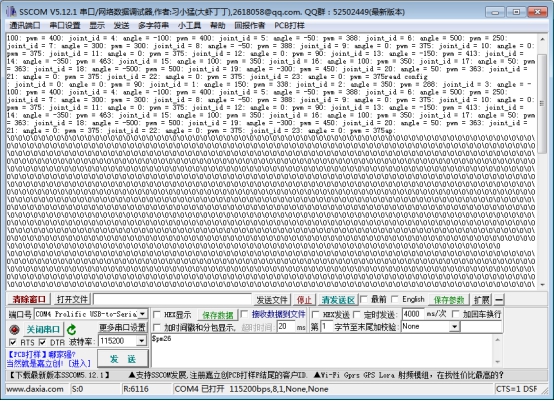Toggle the DTR checkbox
Image resolution: width=554 pixels, height=401 pixels.
(x=42, y=342)
